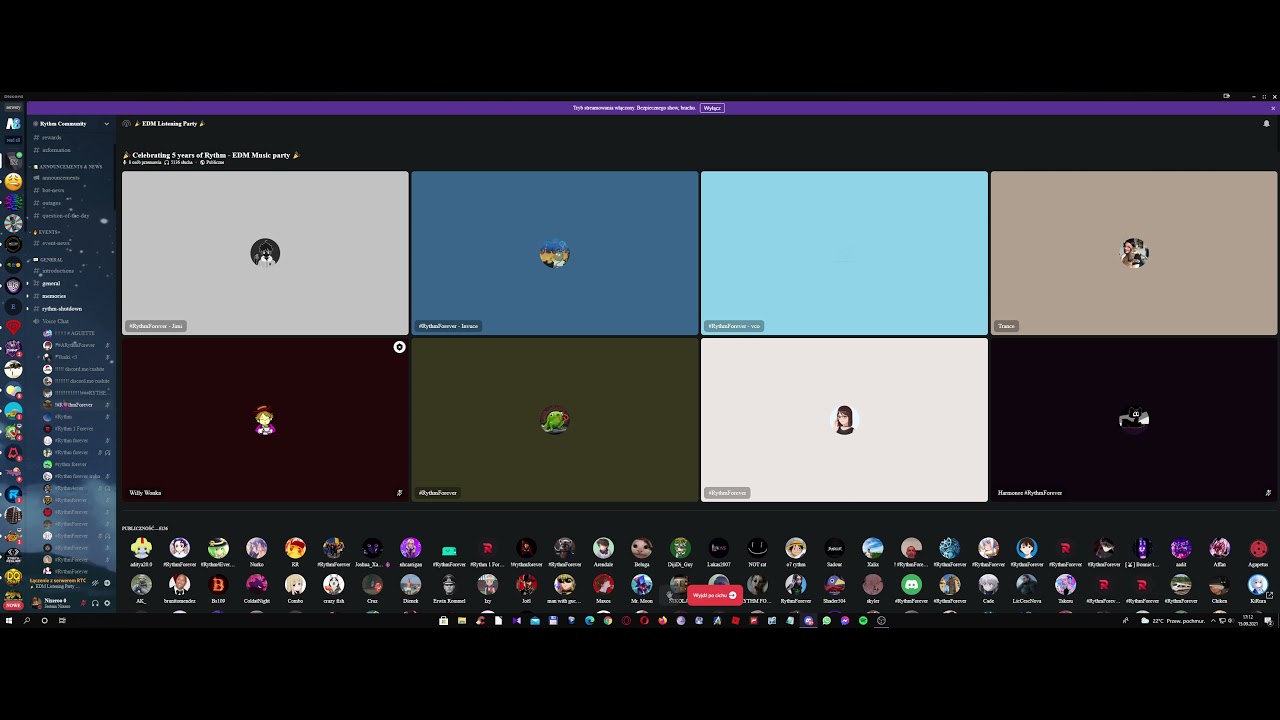
Task: Select the #RythmForever - Invace speaker tile
Action: click(555, 253)
